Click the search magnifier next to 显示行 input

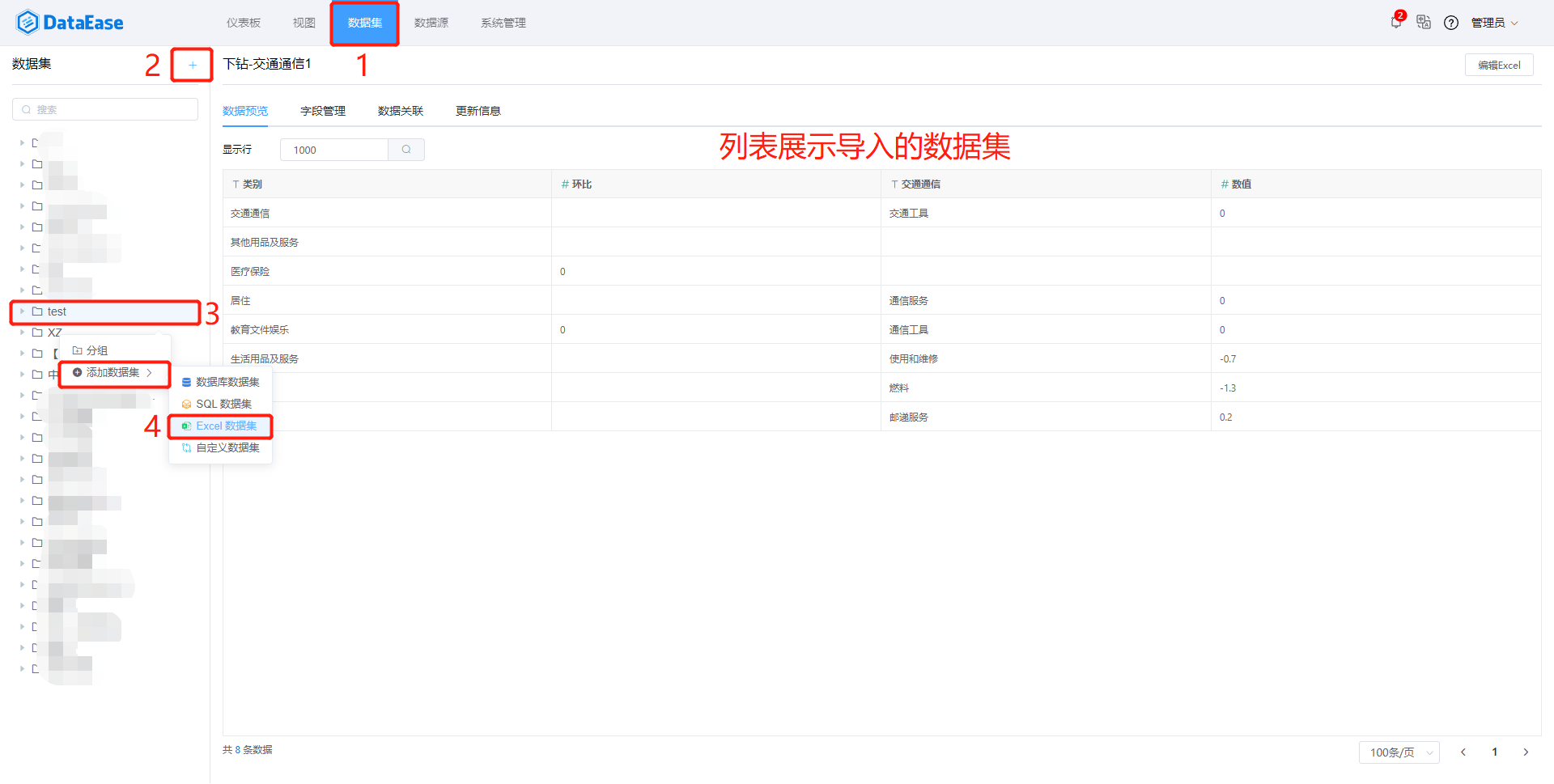(405, 149)
